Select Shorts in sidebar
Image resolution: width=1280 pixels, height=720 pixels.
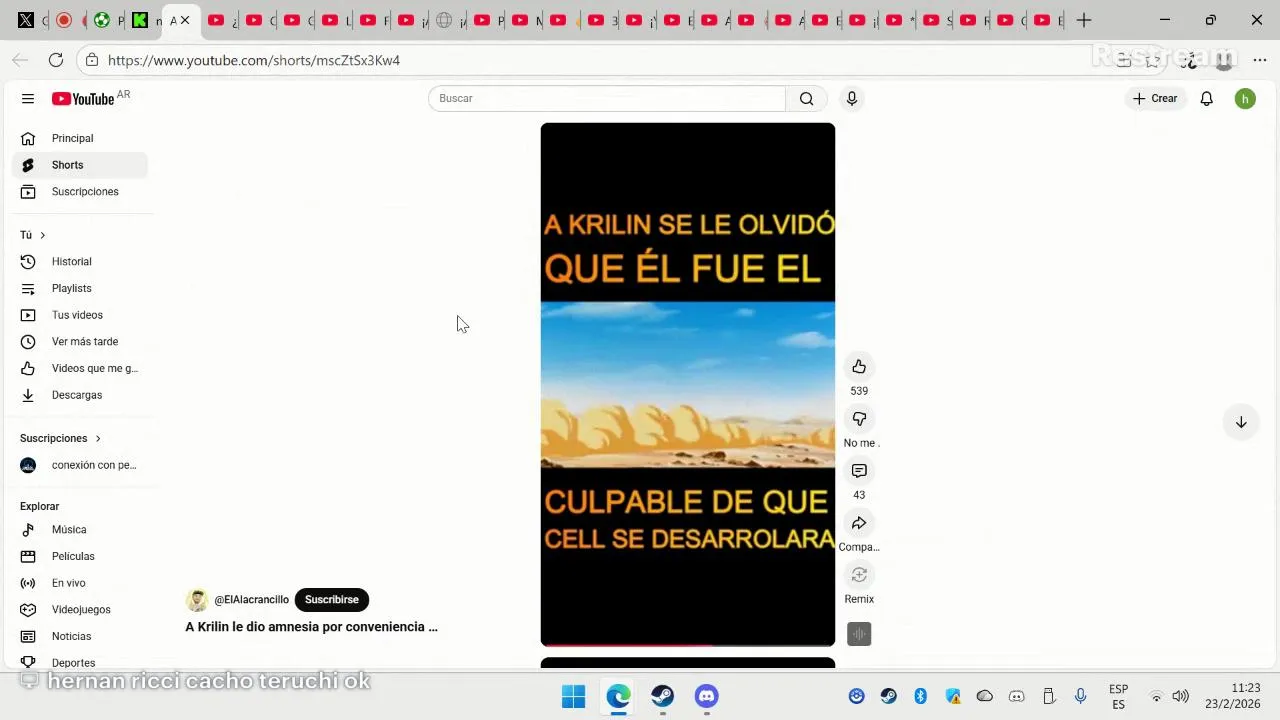80,165
